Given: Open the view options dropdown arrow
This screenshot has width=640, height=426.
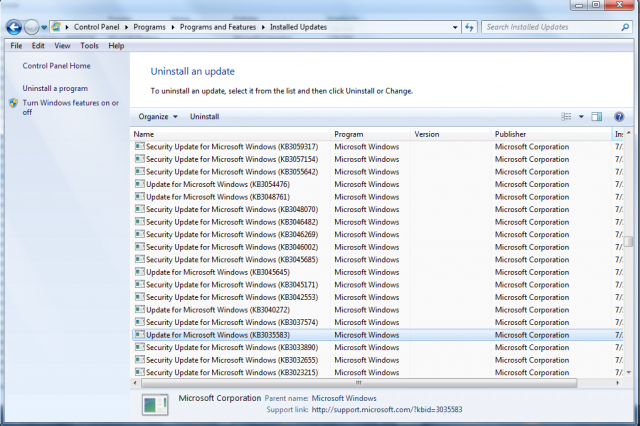Looking at the screenshot, I should coord(581,117).
